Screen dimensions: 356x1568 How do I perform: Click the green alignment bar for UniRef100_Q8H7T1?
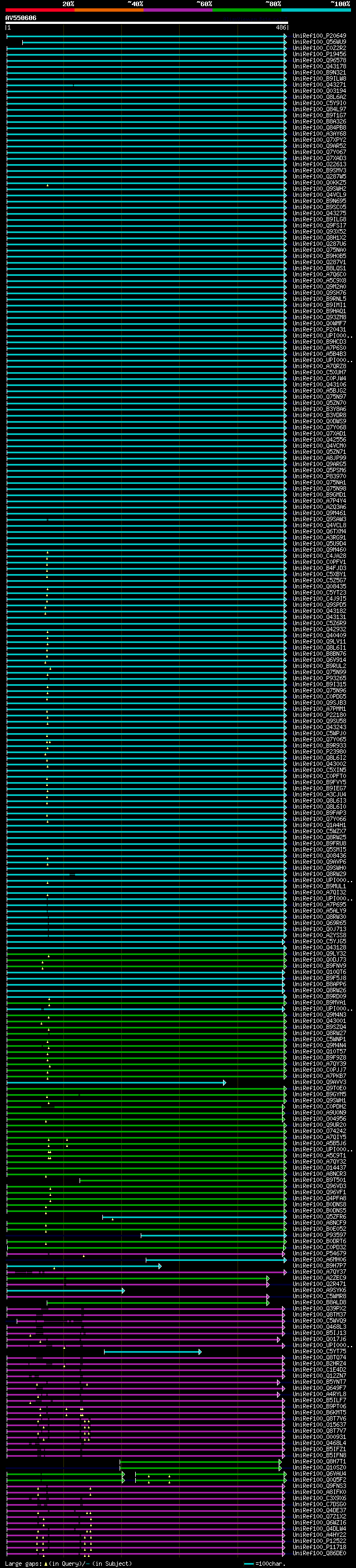point(201,1461)
